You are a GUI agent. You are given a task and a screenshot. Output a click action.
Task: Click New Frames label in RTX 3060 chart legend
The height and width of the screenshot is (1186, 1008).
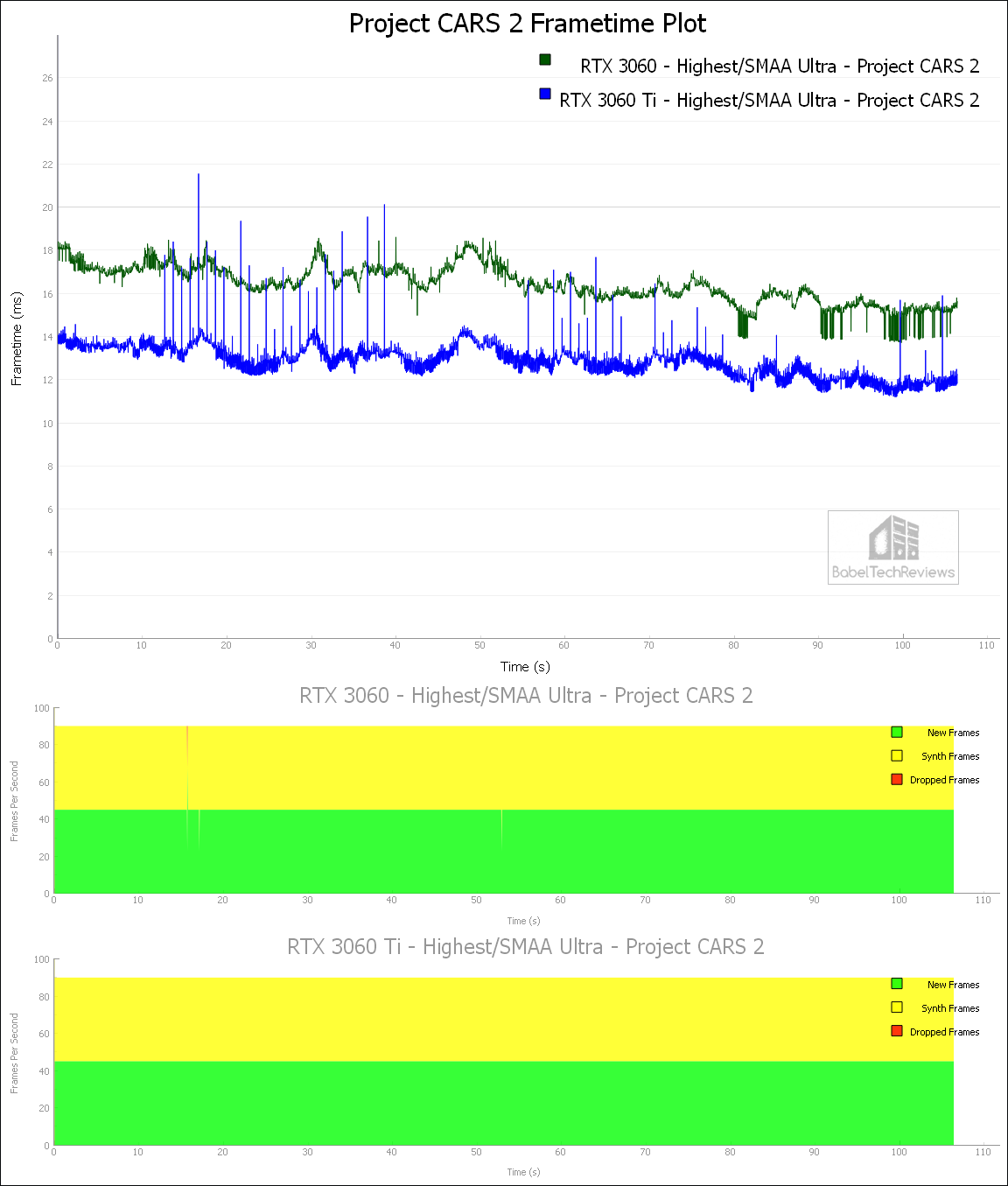click(954, 733)
